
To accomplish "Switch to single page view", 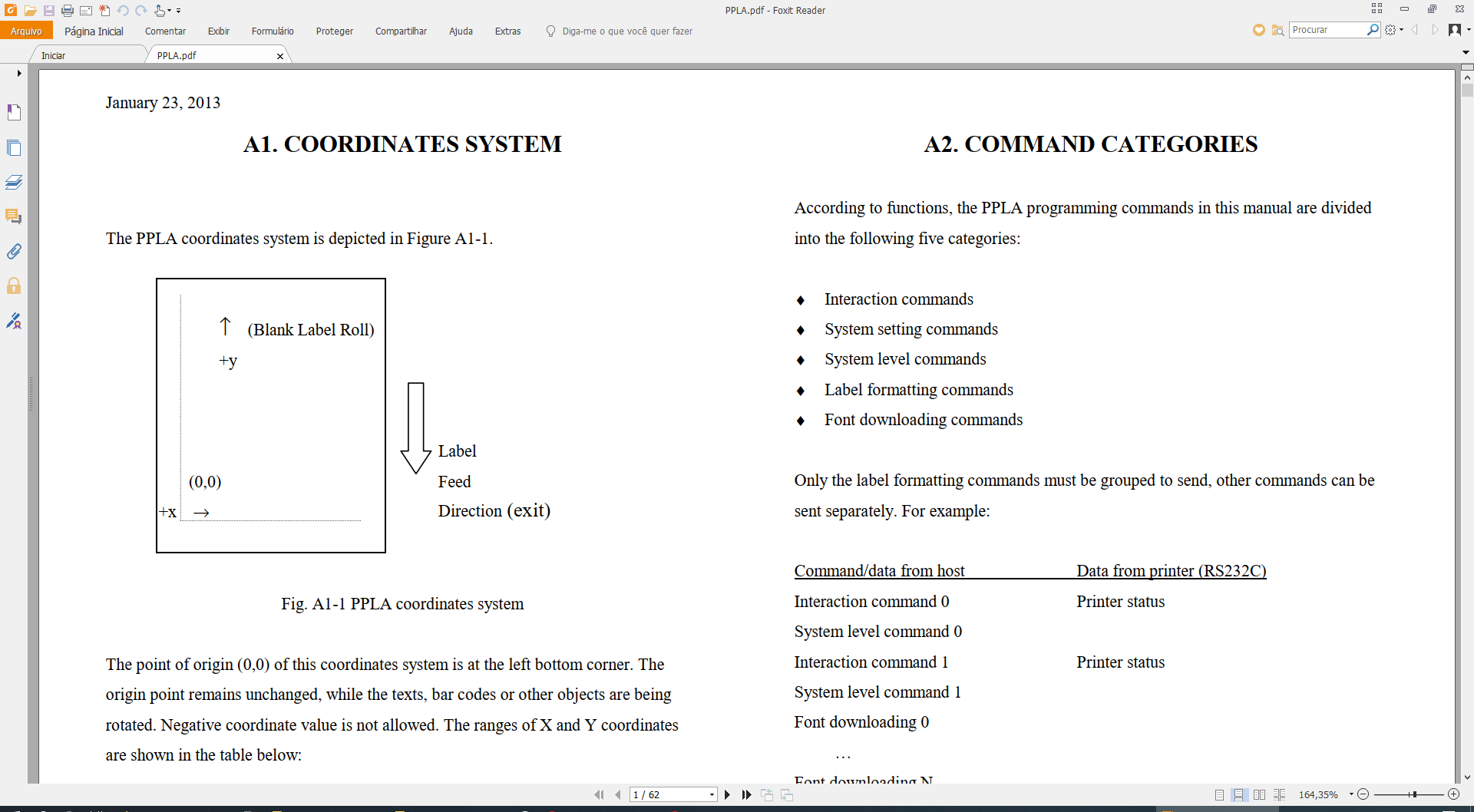I will coord(1220,795).
